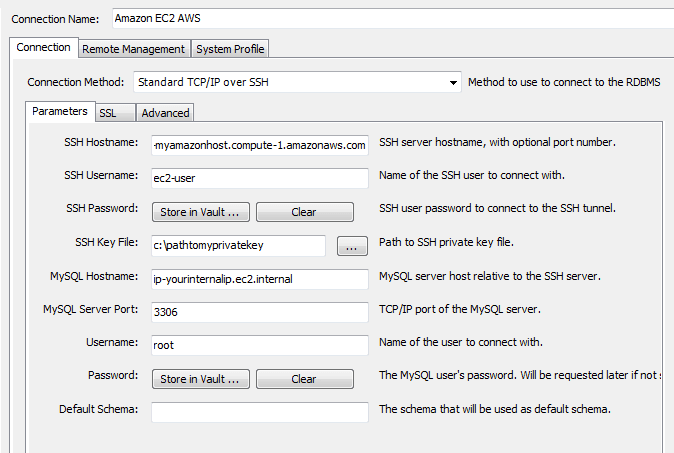674x453 pixels.
Task: Select the Connection tab
Action: coord(43,47)
